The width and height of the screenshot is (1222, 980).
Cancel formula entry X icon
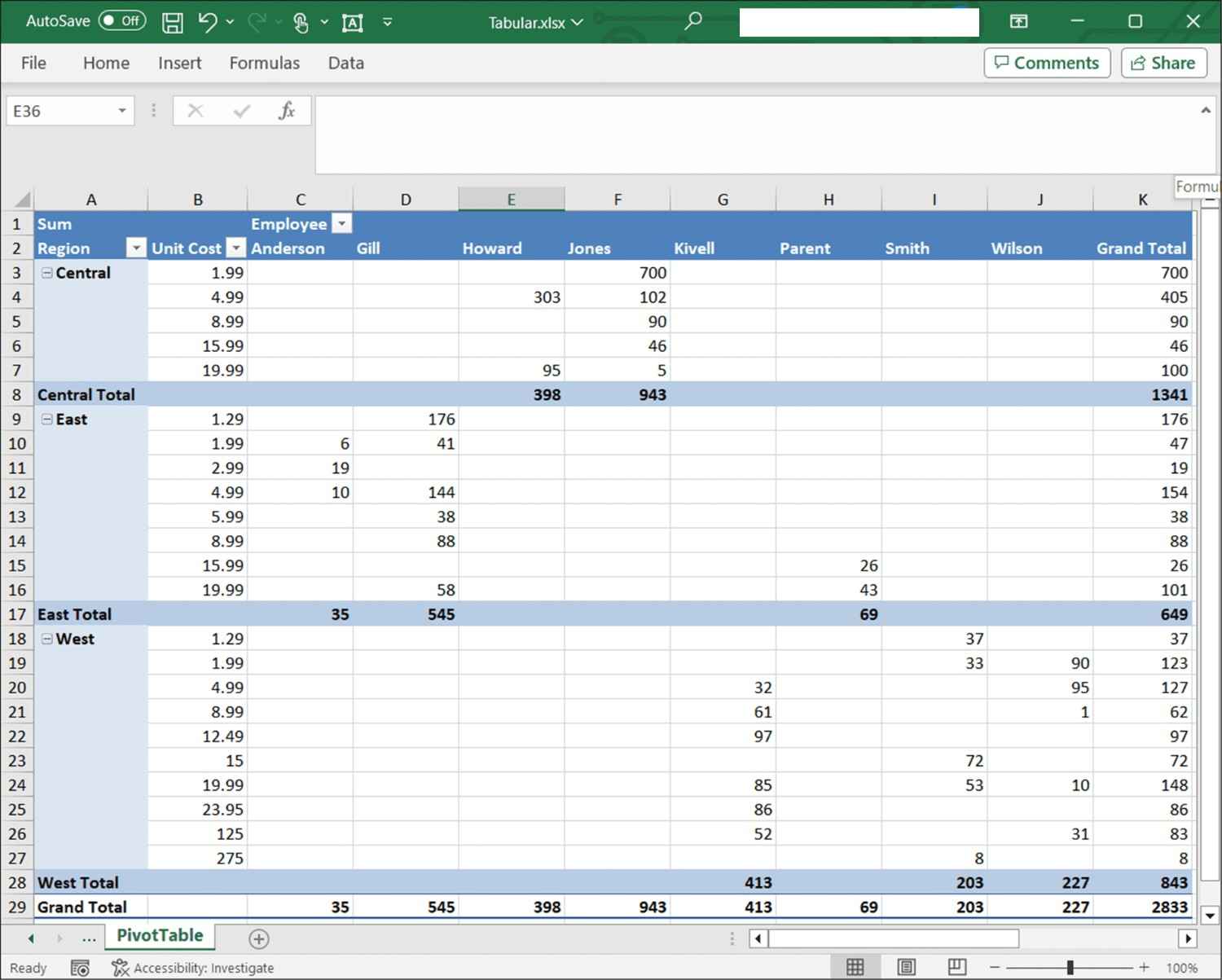tap(196, 111)
